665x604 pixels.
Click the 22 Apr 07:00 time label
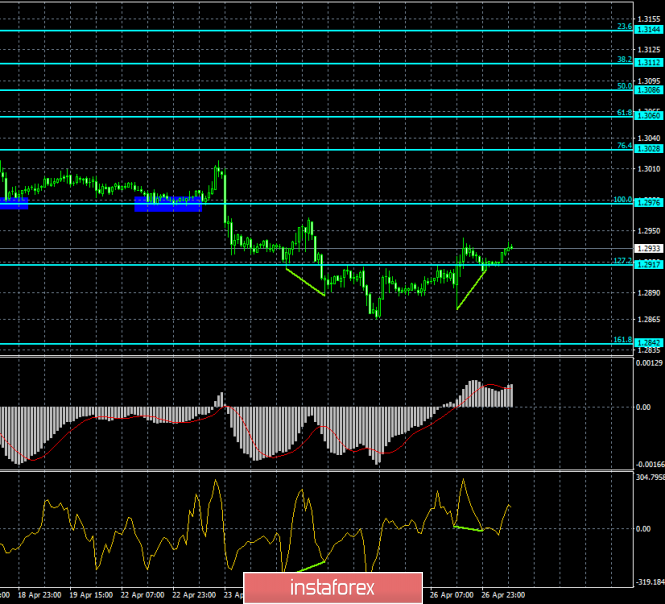pyautogui.click(x=142, y=595)
